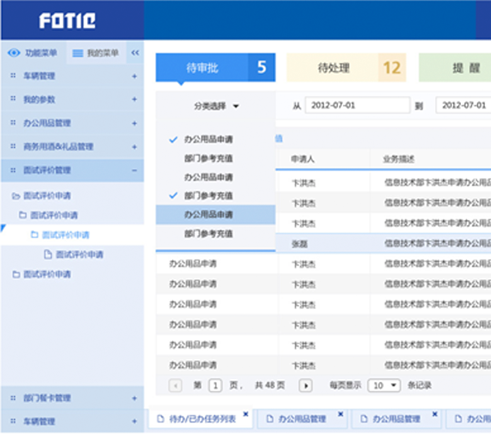Click the grip icon beside 办公用品管理 menu

pyautogui.click(x=13, y=123)
